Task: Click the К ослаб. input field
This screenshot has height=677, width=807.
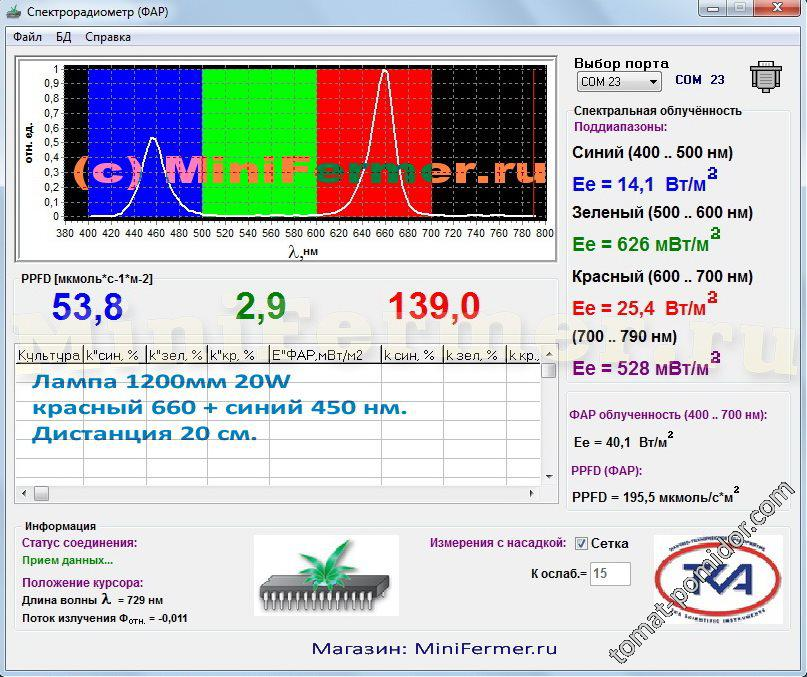Action: [610, 573]
